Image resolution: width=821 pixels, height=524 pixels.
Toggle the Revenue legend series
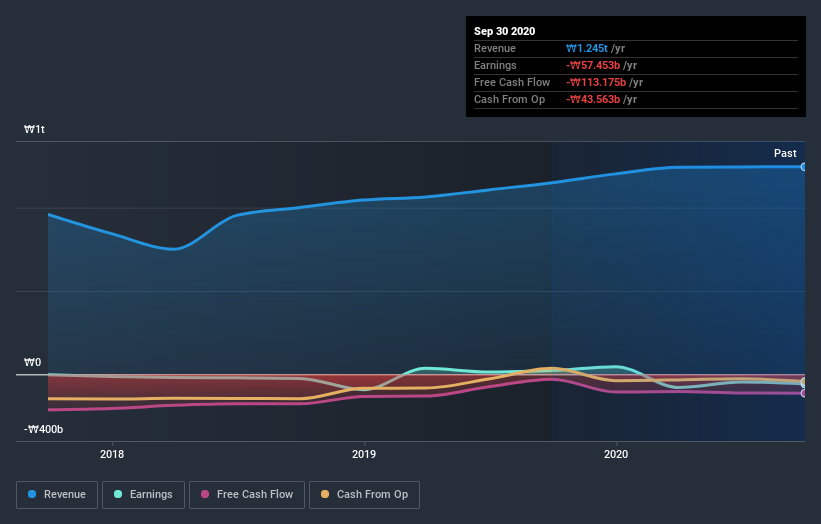(x=57, y=495)
